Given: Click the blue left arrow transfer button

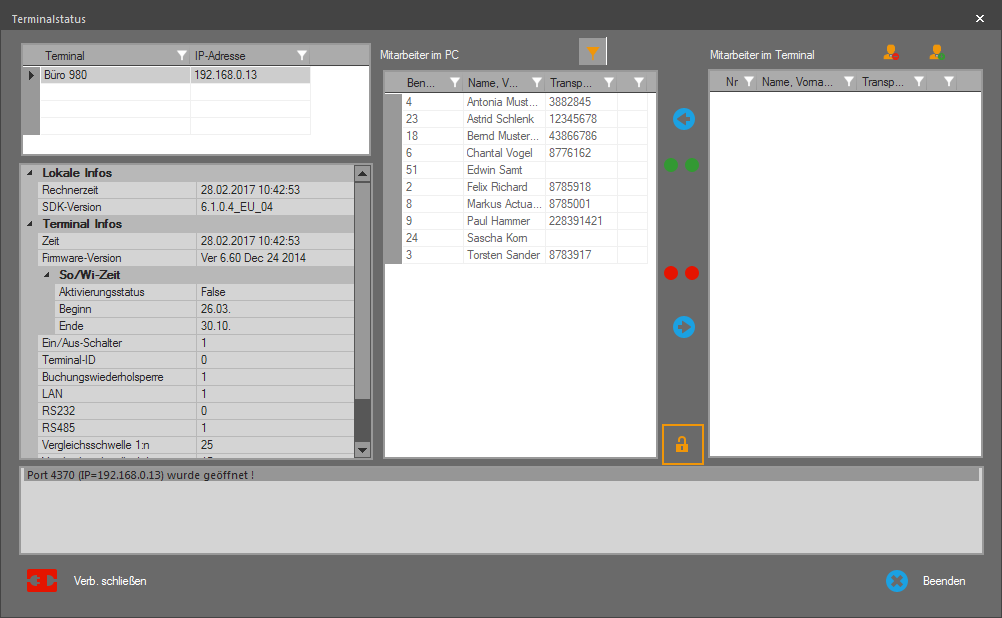Looking at the screenshot, I should coord(684,119).
